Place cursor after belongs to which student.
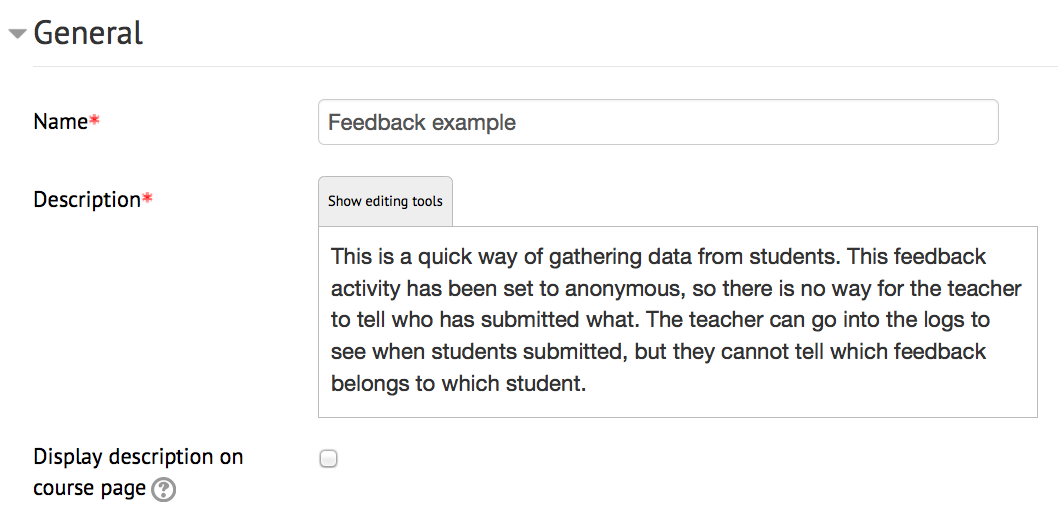Viewport: 1058px width, 516px height. coord(587,384)
